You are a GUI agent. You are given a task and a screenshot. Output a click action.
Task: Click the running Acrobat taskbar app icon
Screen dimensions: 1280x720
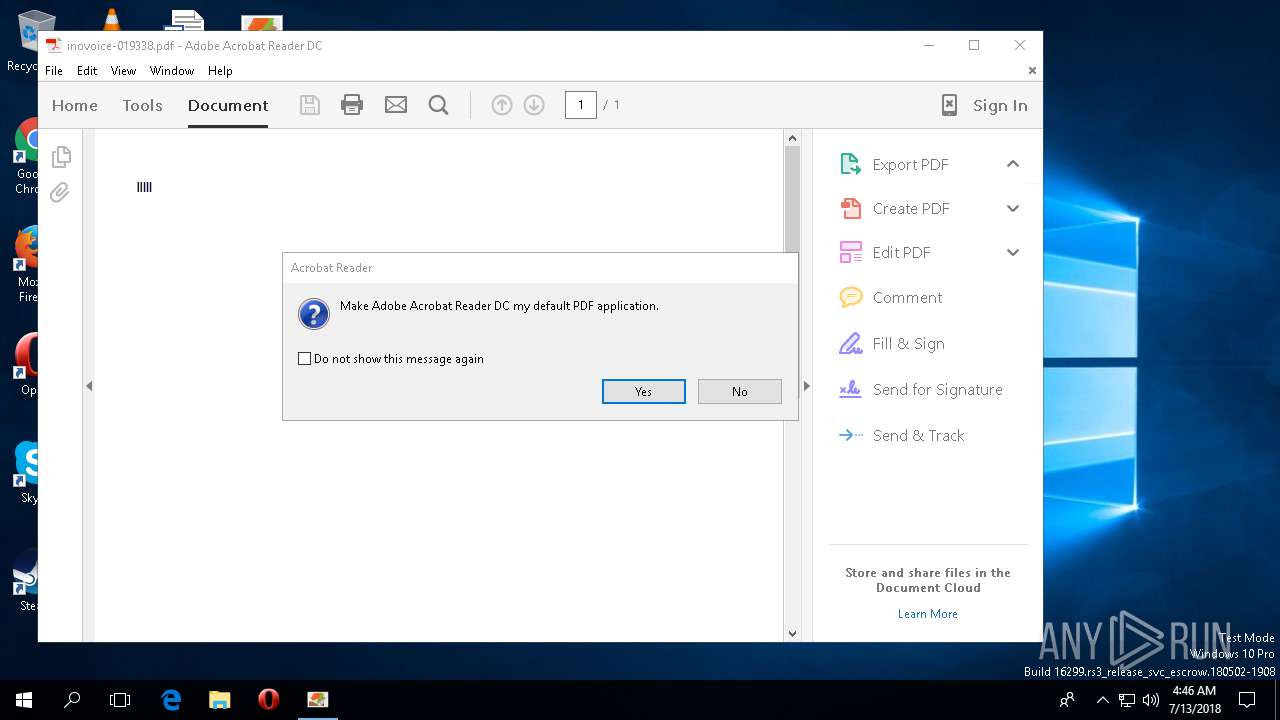pyautogui.click(x=317, y=700)
